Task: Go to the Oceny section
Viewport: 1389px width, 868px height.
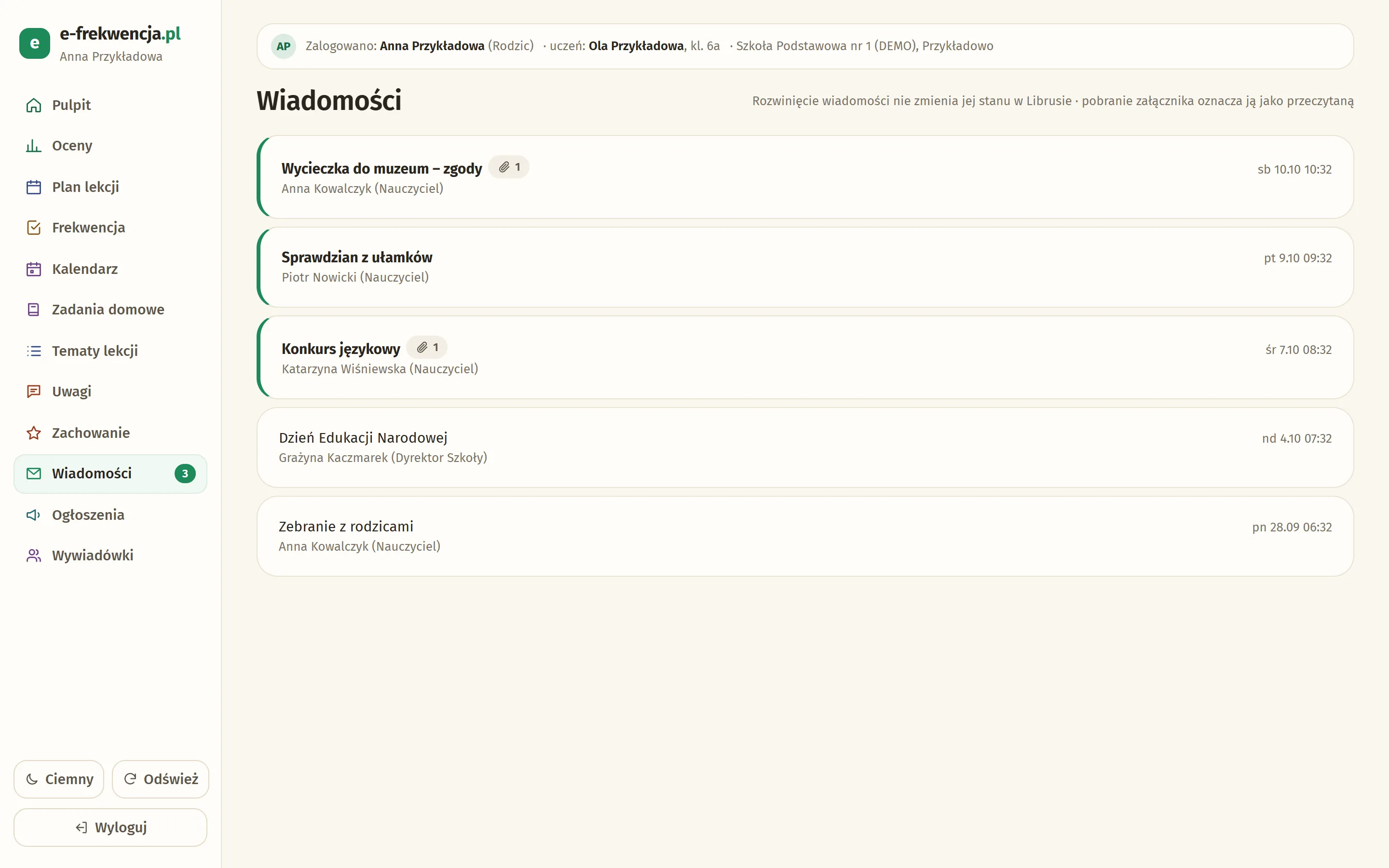Action: [x=110, y=146]
